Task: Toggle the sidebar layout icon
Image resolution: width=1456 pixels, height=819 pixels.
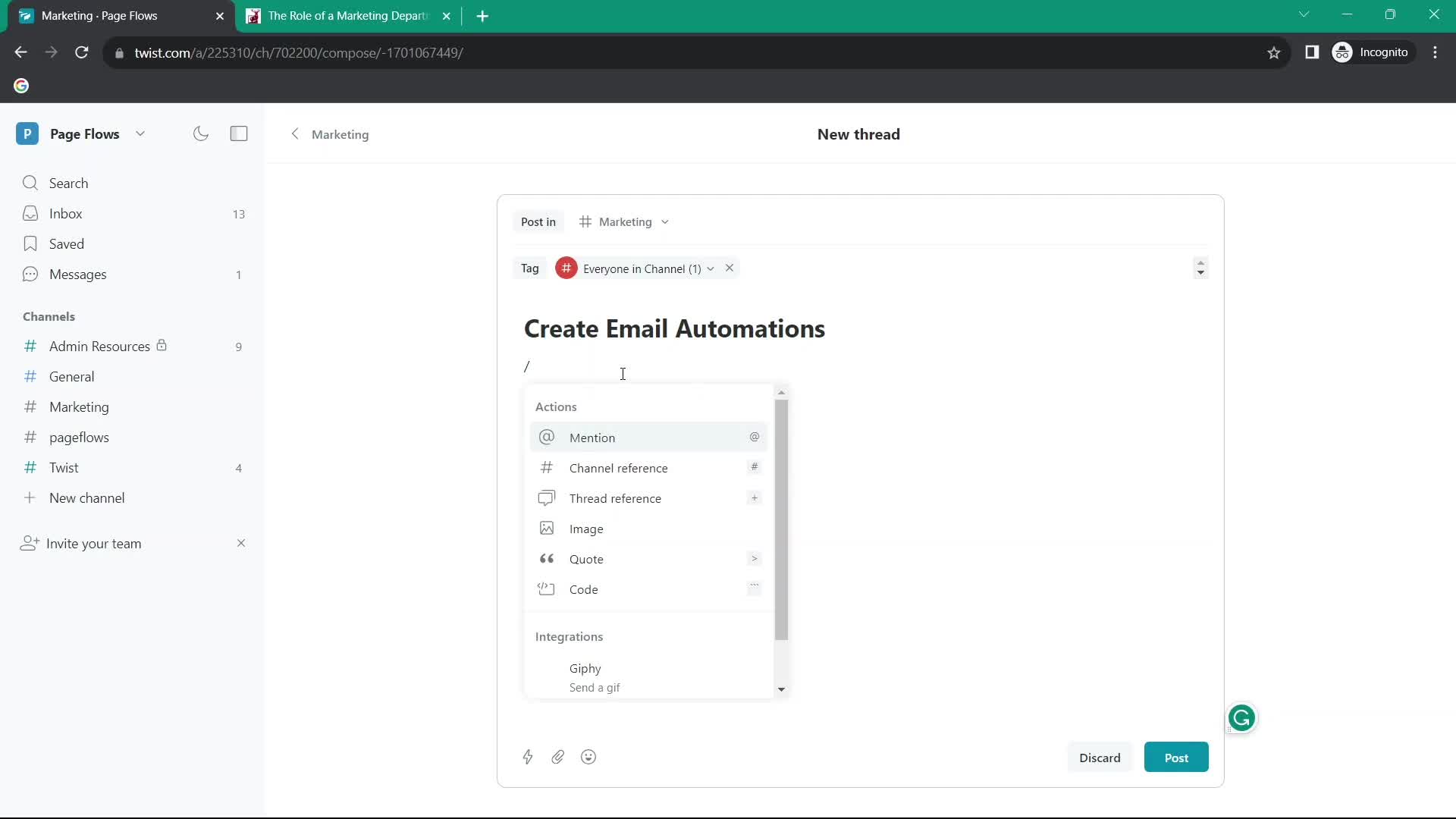Action: 239,133
